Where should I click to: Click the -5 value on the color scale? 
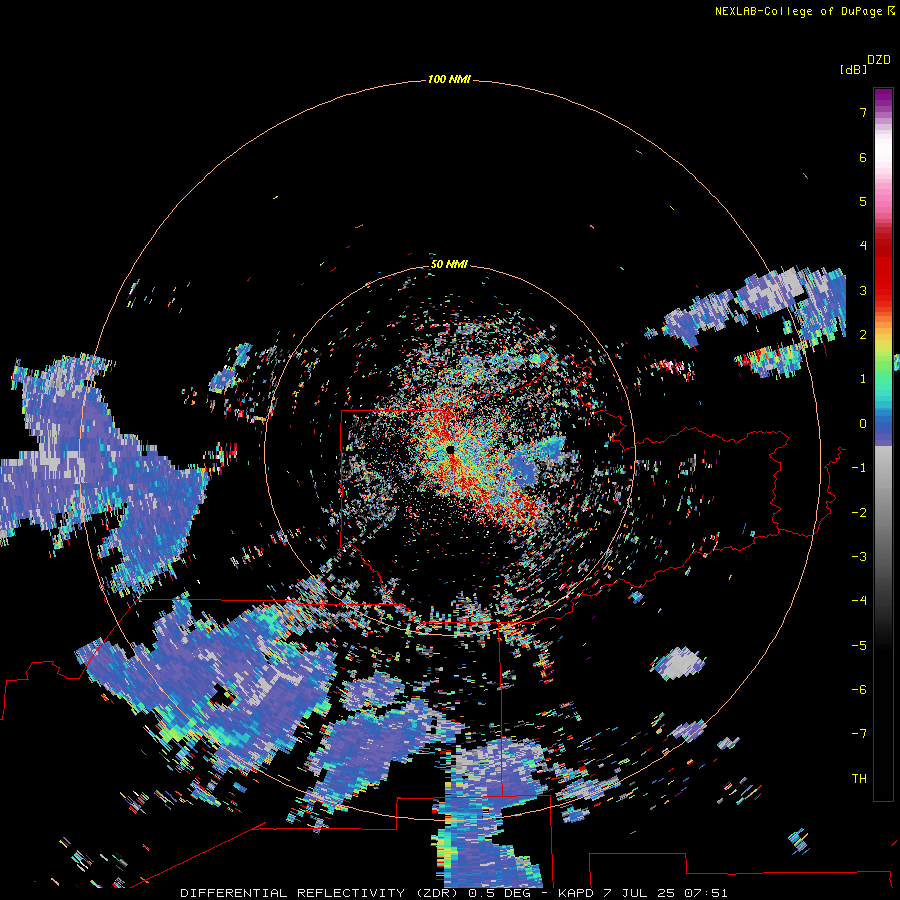[x=859, y=646]
